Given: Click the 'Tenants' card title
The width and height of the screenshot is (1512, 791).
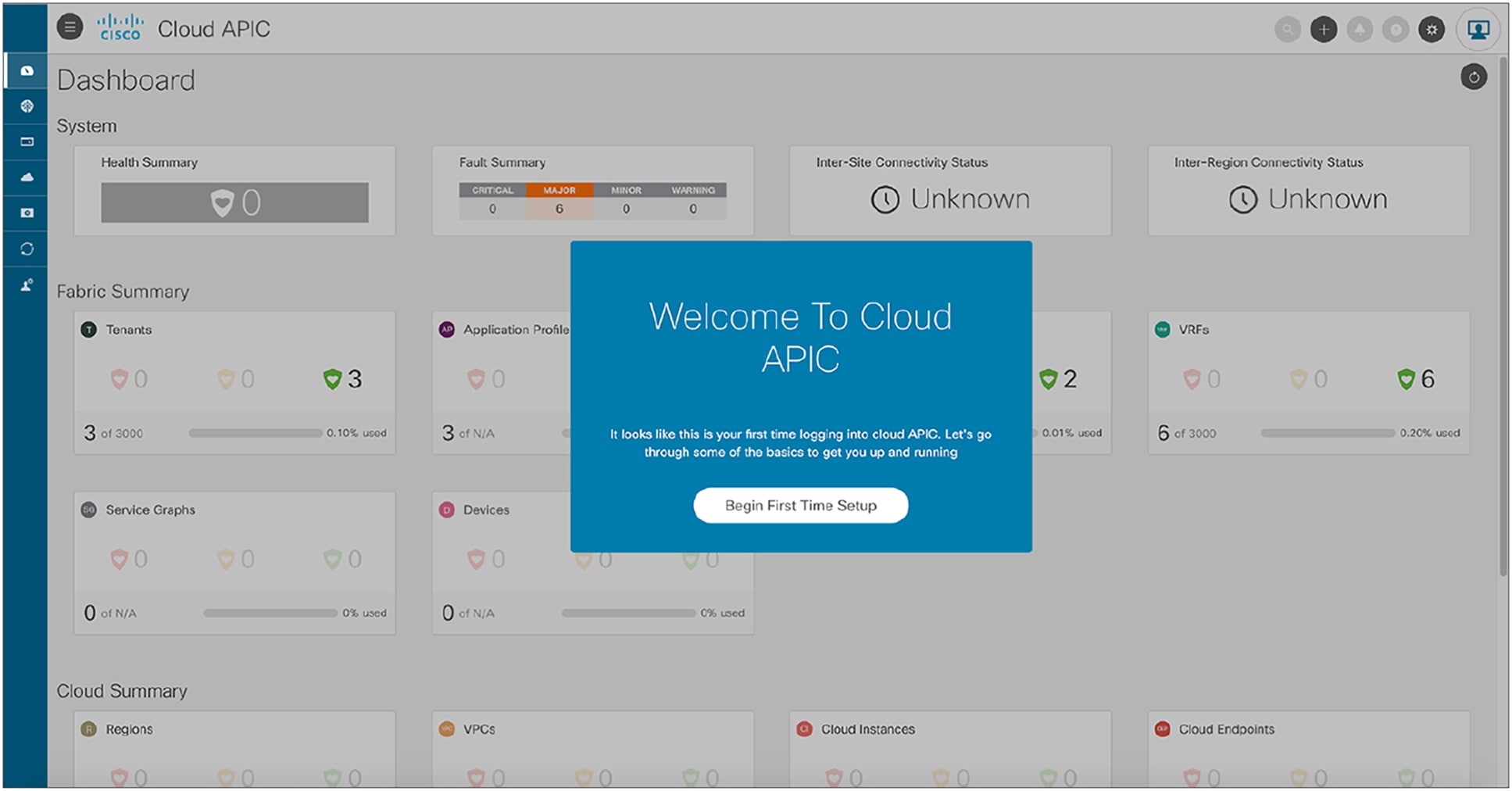Looking at the screenshot, I should [x=129, y=330].
